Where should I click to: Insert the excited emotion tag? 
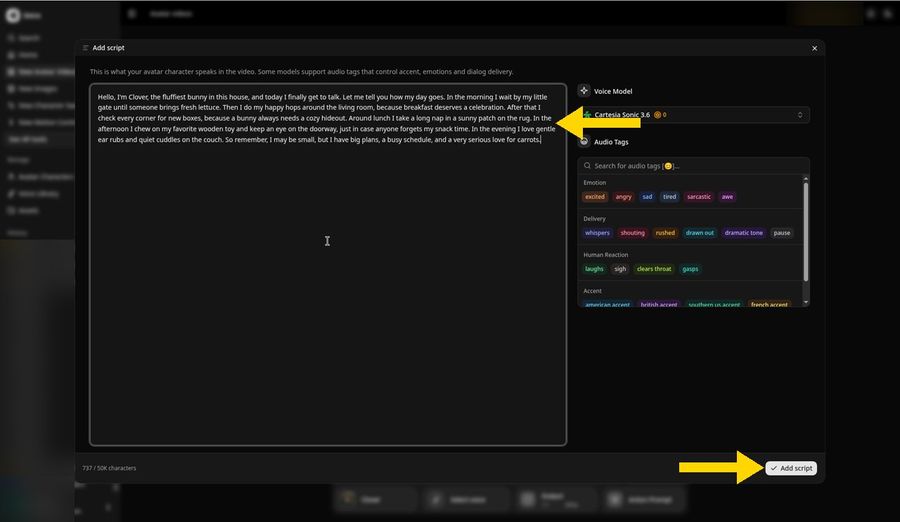[595, 196]
